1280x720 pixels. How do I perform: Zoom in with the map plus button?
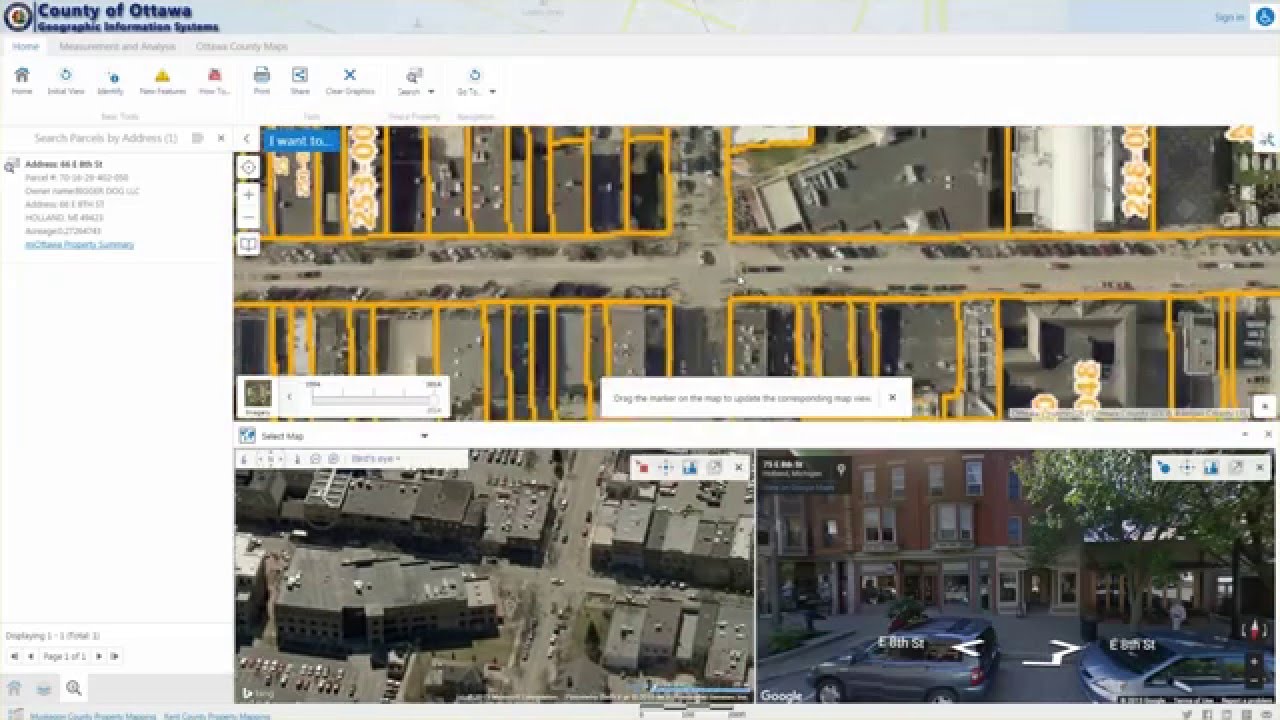(248, 195)
